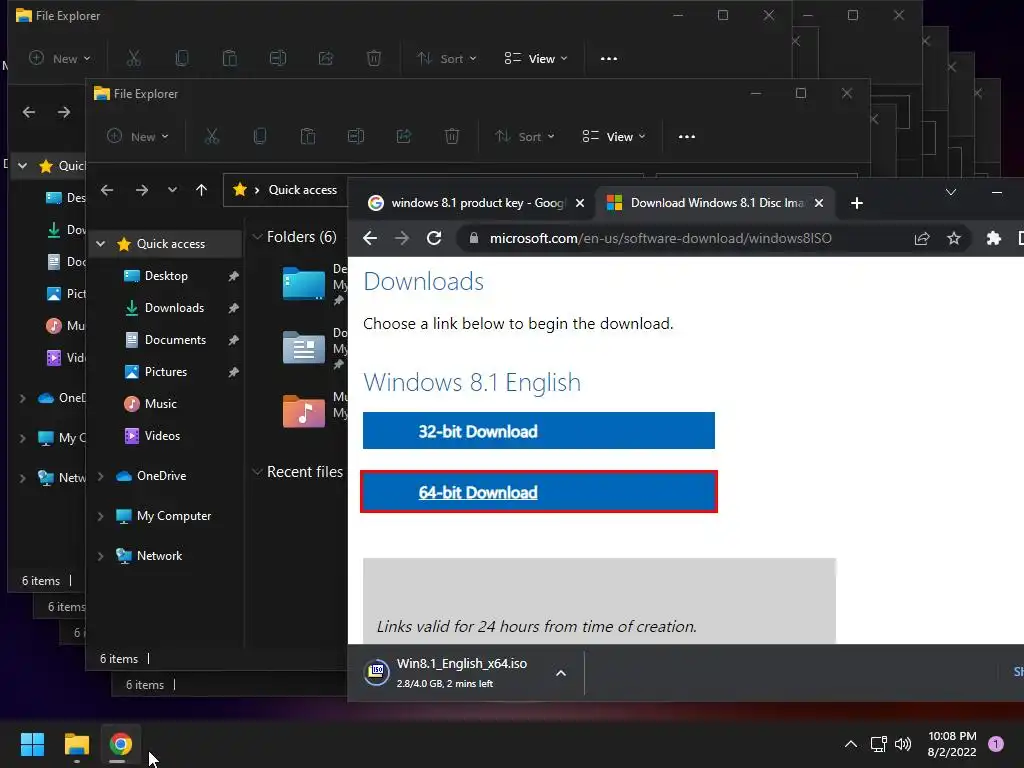
Task: Select Pictures in front File Explorer sidebar
Action: point(168,372)
